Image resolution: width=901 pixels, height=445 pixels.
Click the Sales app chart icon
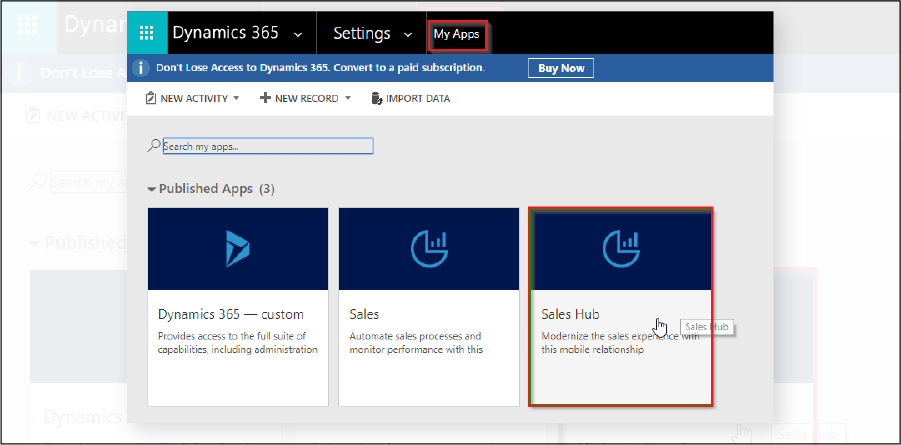click(429, 249)
